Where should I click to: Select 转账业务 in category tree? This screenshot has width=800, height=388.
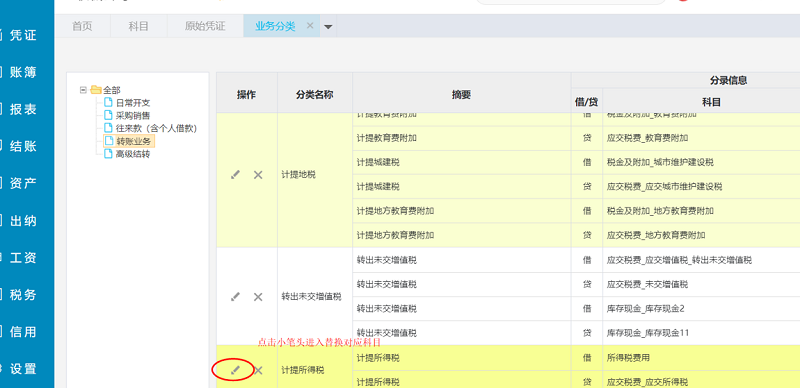129,141
